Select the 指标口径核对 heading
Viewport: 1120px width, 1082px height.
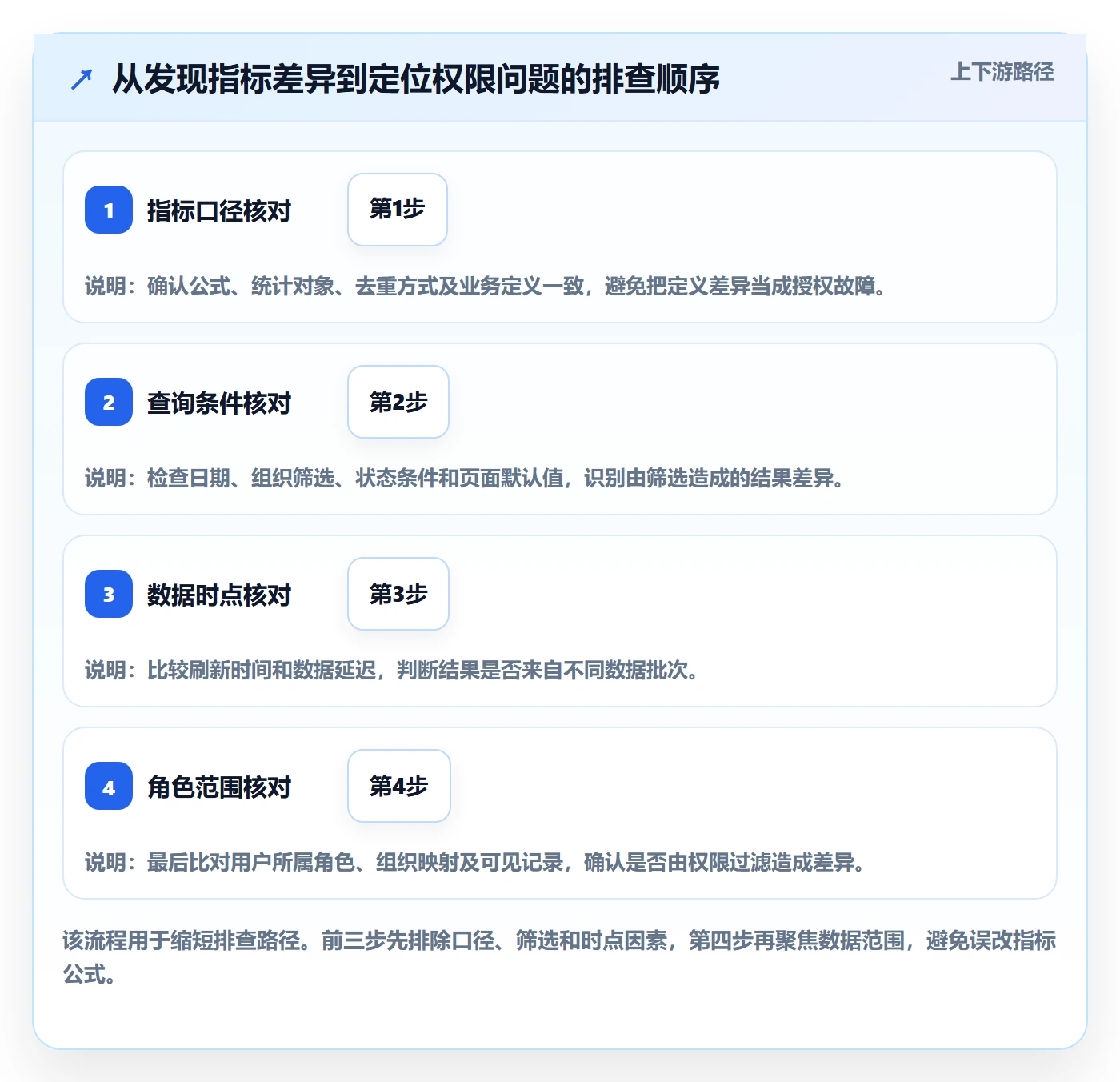point(219,211)
